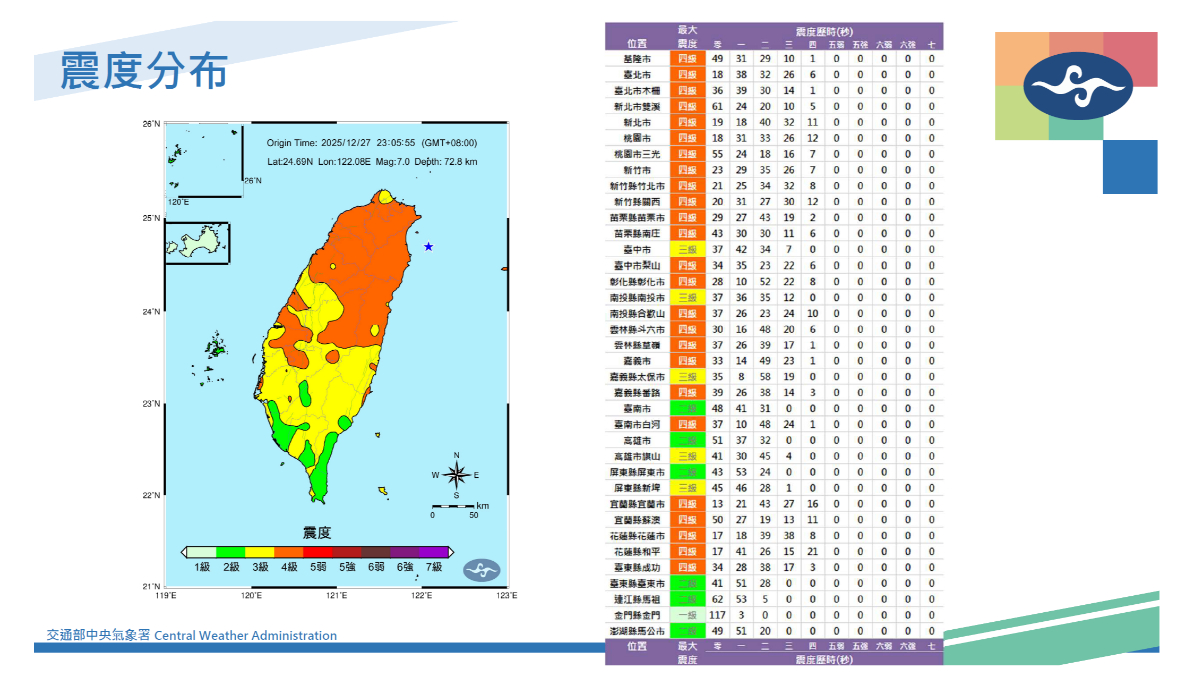Click the 三級 intensity cell for 臺中市

coord(687,250)
